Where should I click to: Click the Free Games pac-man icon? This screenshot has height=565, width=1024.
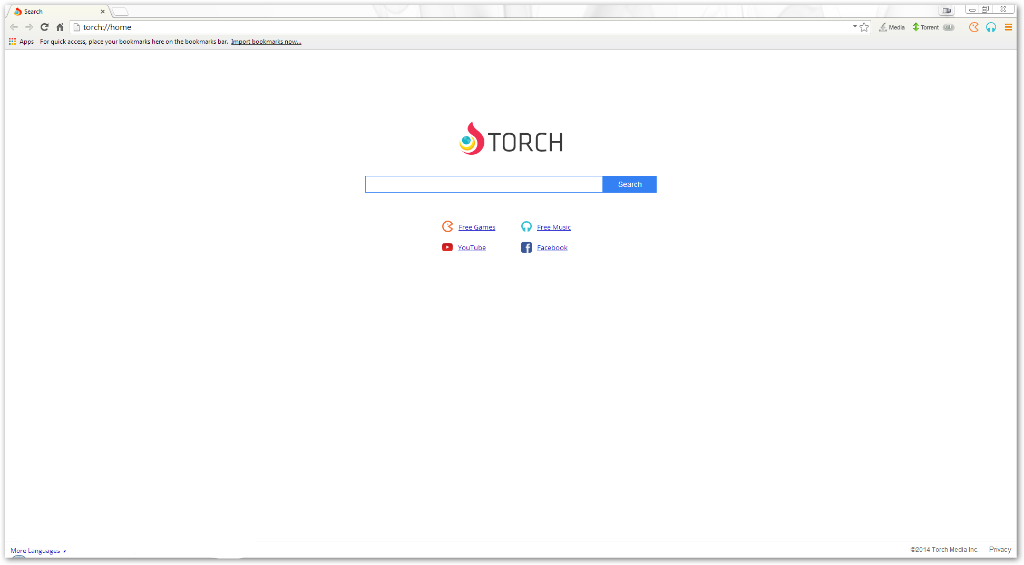(447, 227)
